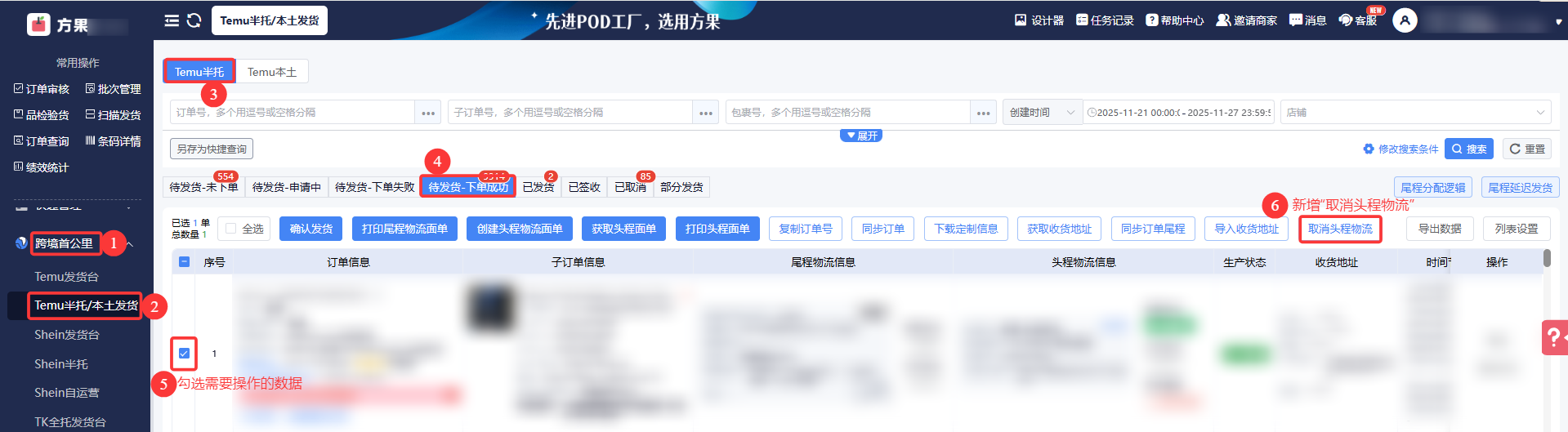Open 订单查询 shortcut icon
The width and height of the screenshot is (1568, 432).
click(18, 140)
